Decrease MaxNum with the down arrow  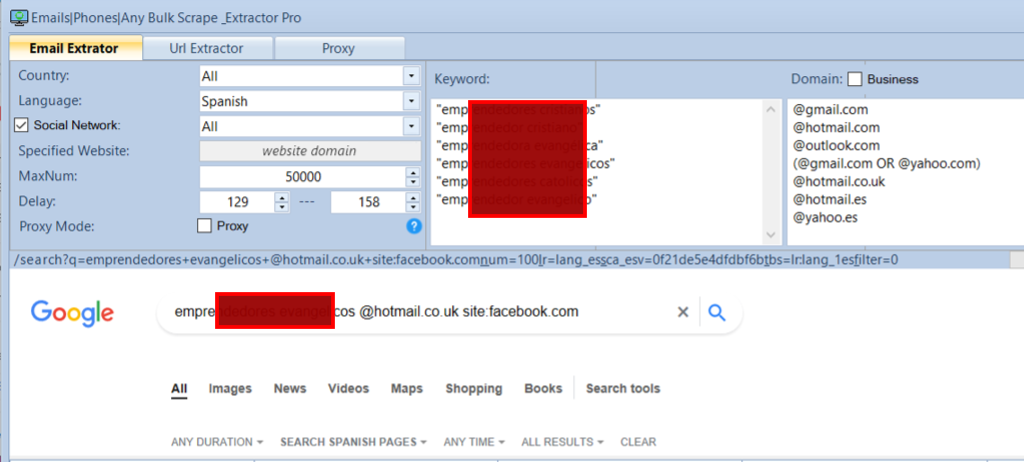(413, 182)
